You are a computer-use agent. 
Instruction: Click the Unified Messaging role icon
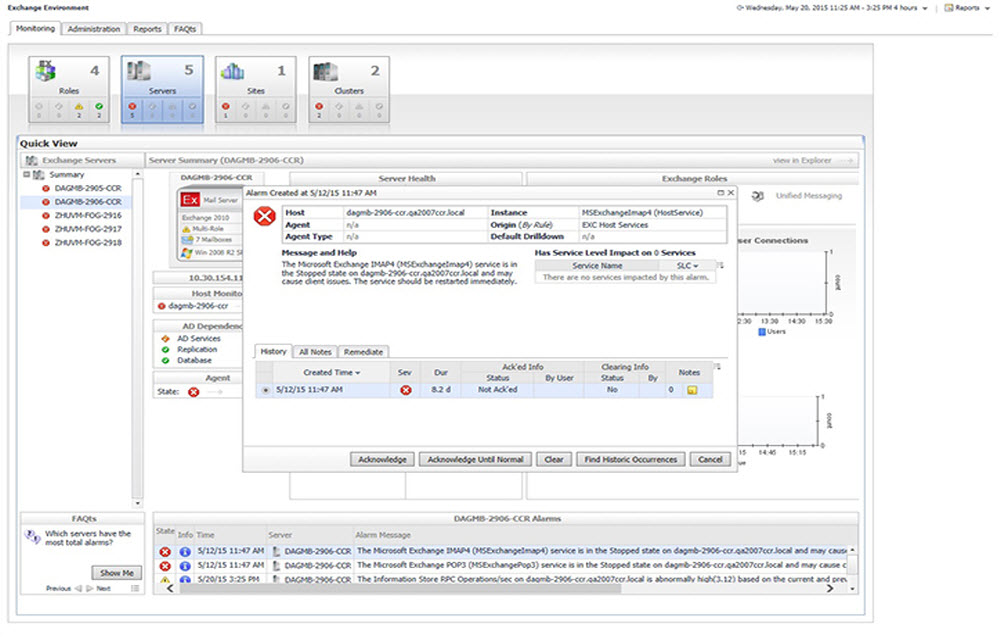click(x=758, y=196)
